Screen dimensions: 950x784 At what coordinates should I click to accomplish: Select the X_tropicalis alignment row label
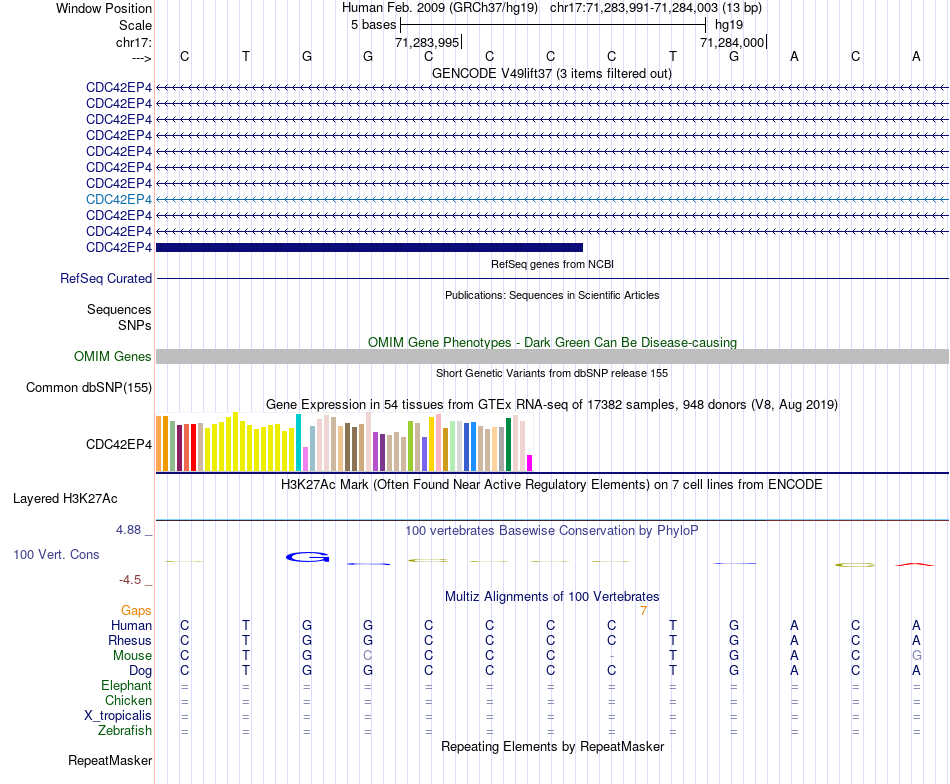click(x=118, y=716)
